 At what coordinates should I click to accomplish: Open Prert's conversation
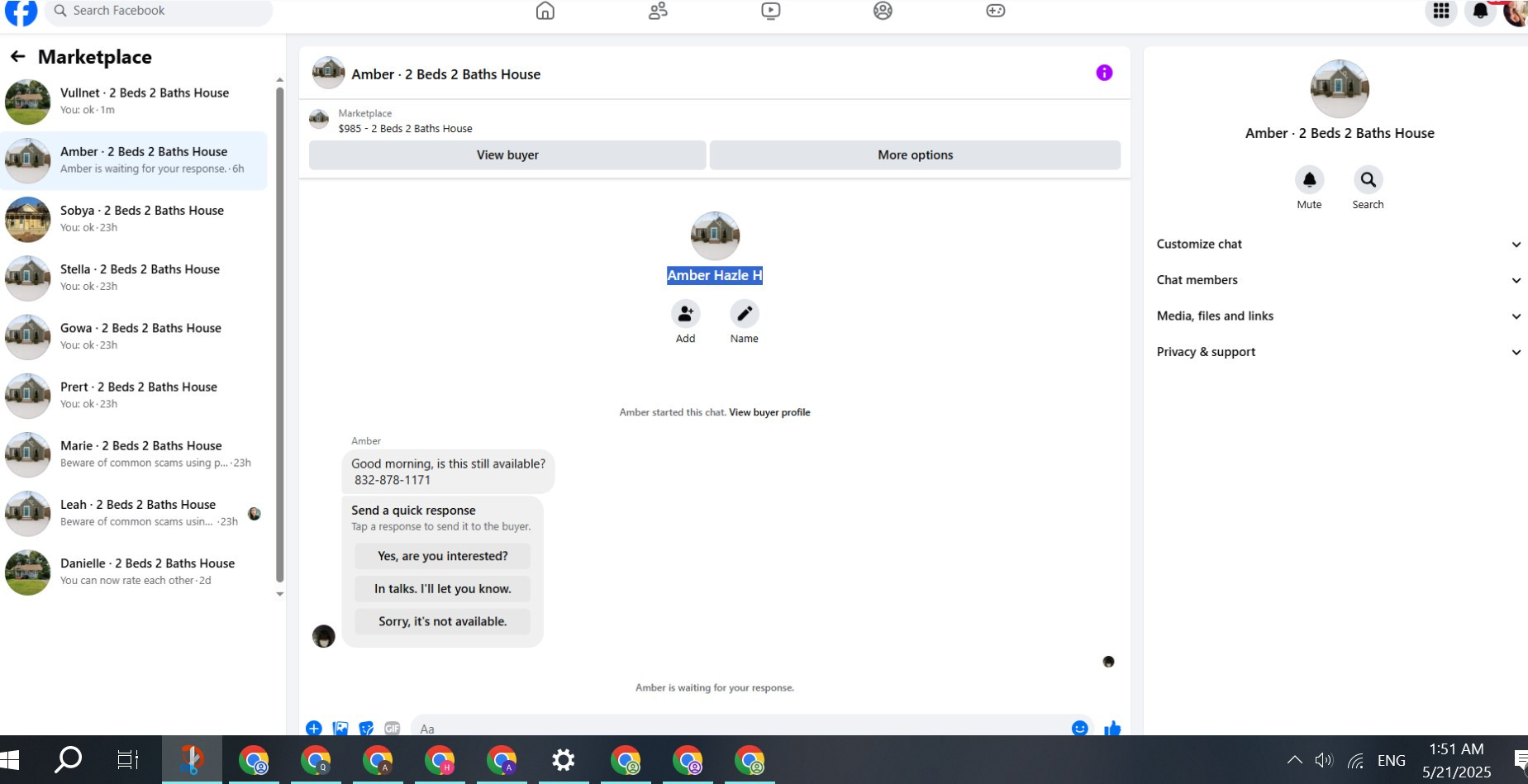(x=134, y=395)
